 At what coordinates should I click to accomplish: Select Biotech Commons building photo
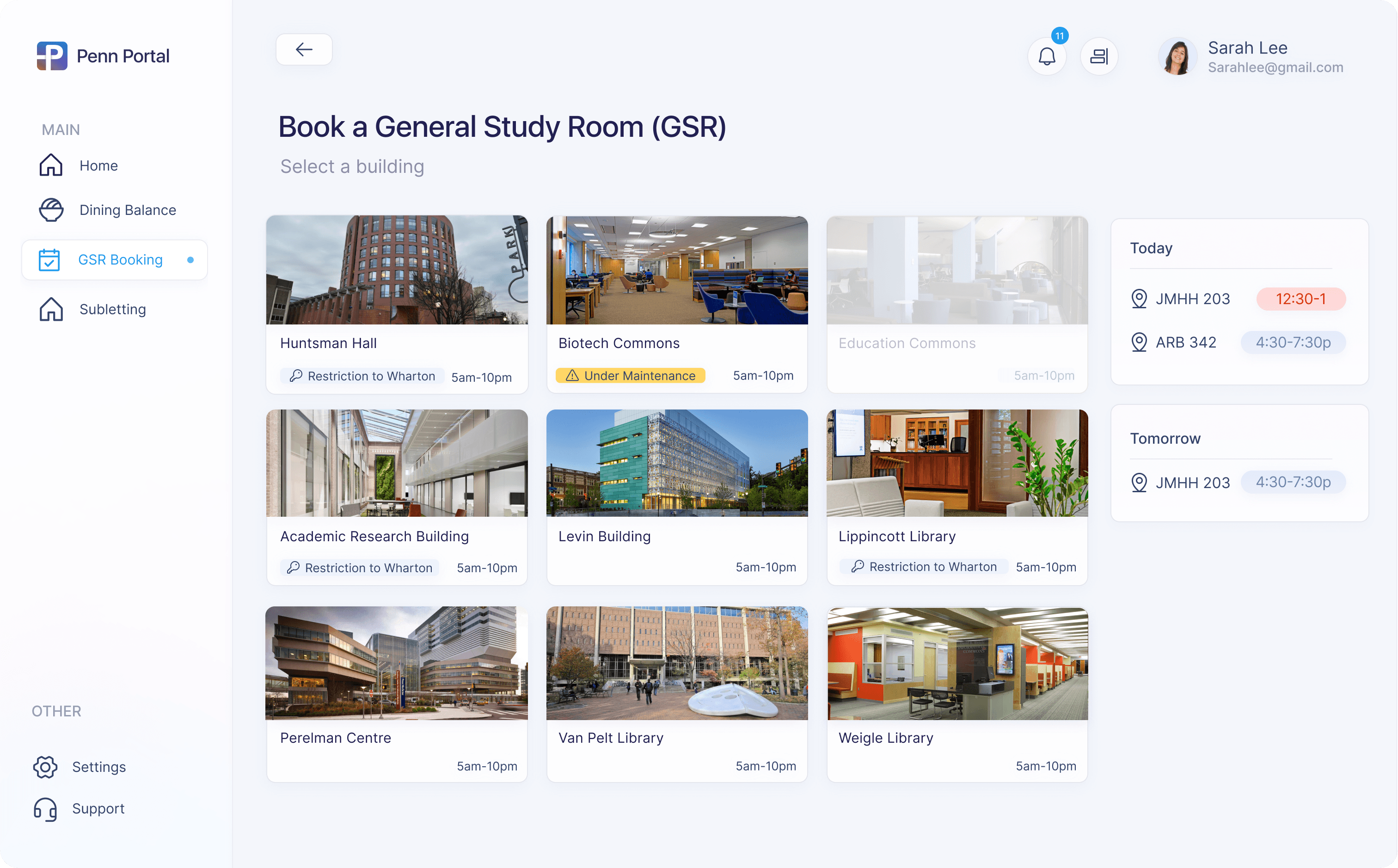click(677, 270)
